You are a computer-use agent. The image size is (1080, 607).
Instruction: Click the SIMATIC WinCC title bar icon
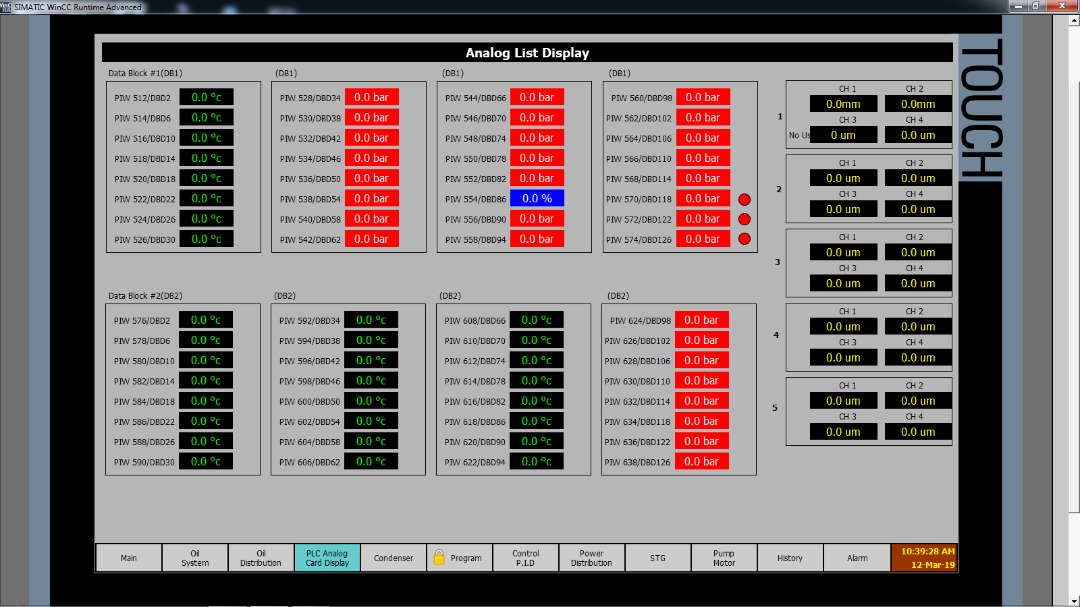click(x=7, y=7)
